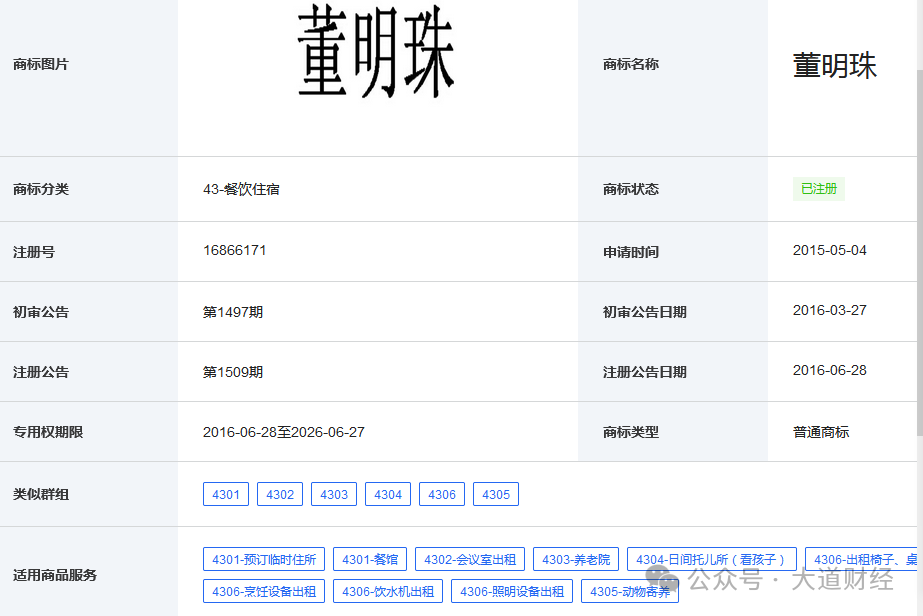Screen dimensions: 923x616
Task: Open the similar group tag 4303
Action: tap(333, 493)
